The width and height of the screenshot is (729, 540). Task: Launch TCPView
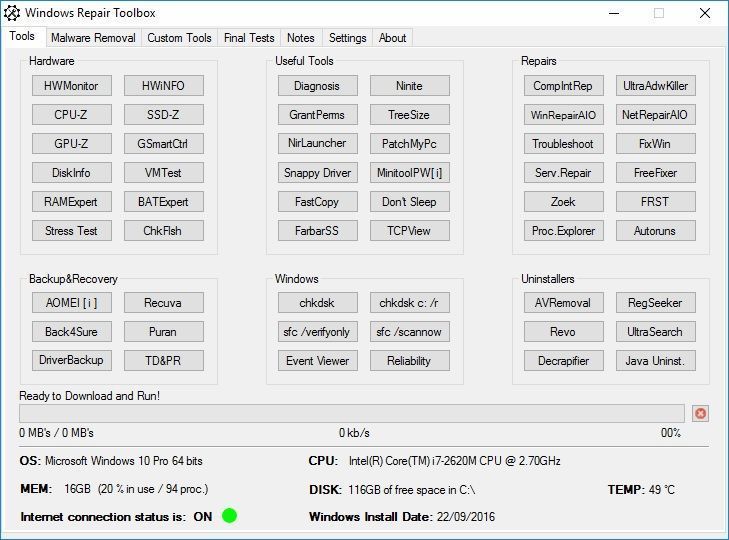point(410,231)
